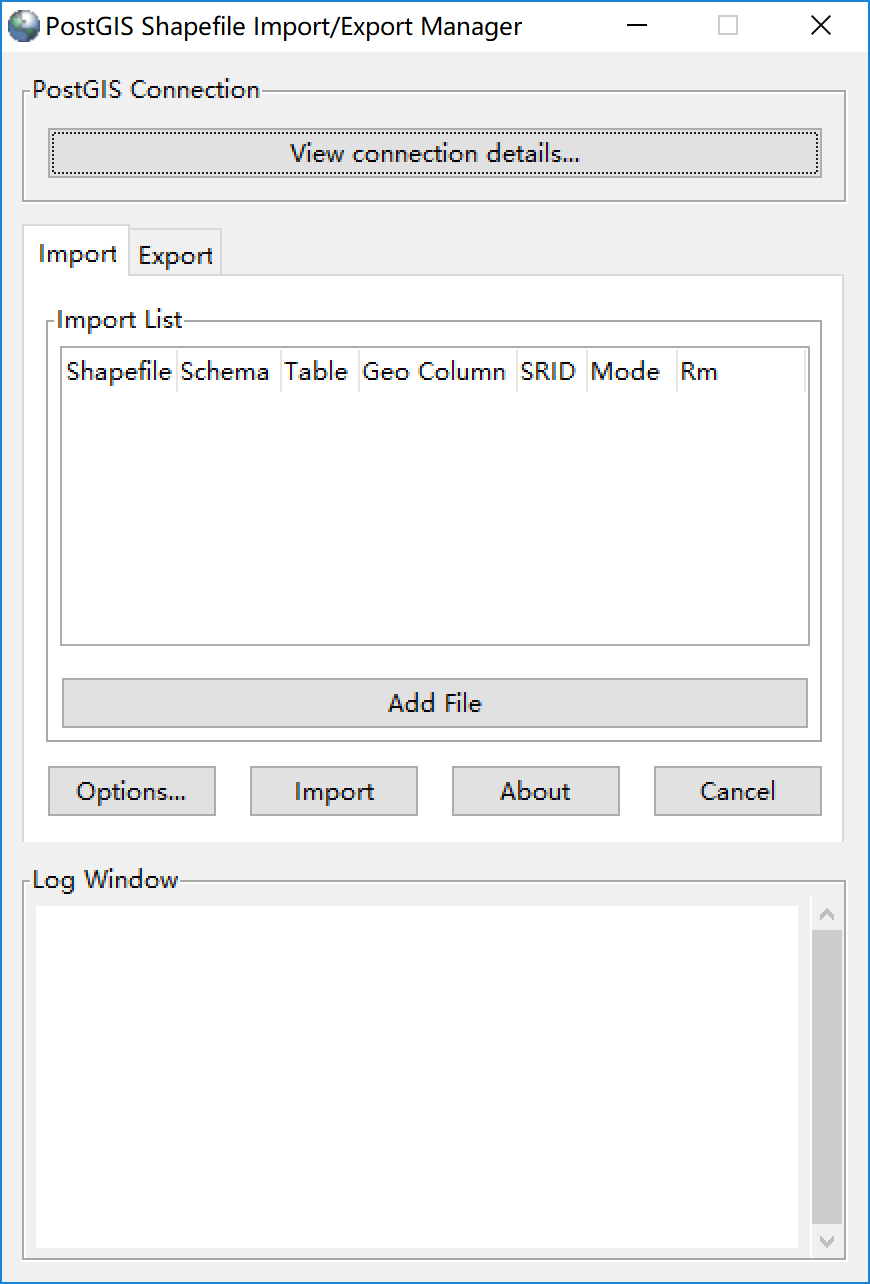The image size is (870, 1284).
Task: Minimize the Shapefile Import/Export Manager window
Action: click(636, 26)
